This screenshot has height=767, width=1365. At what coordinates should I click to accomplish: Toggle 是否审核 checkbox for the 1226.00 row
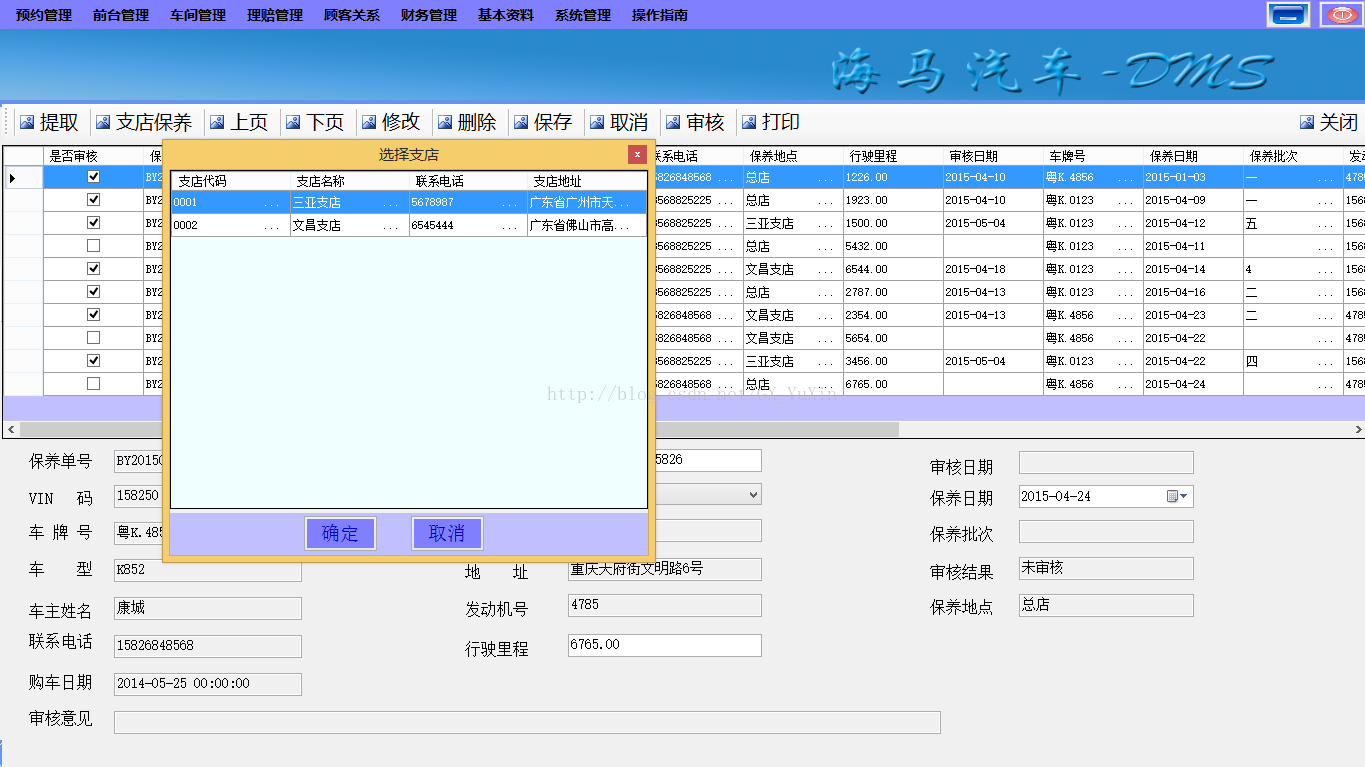pyautogui.click(x=94, y=176)
